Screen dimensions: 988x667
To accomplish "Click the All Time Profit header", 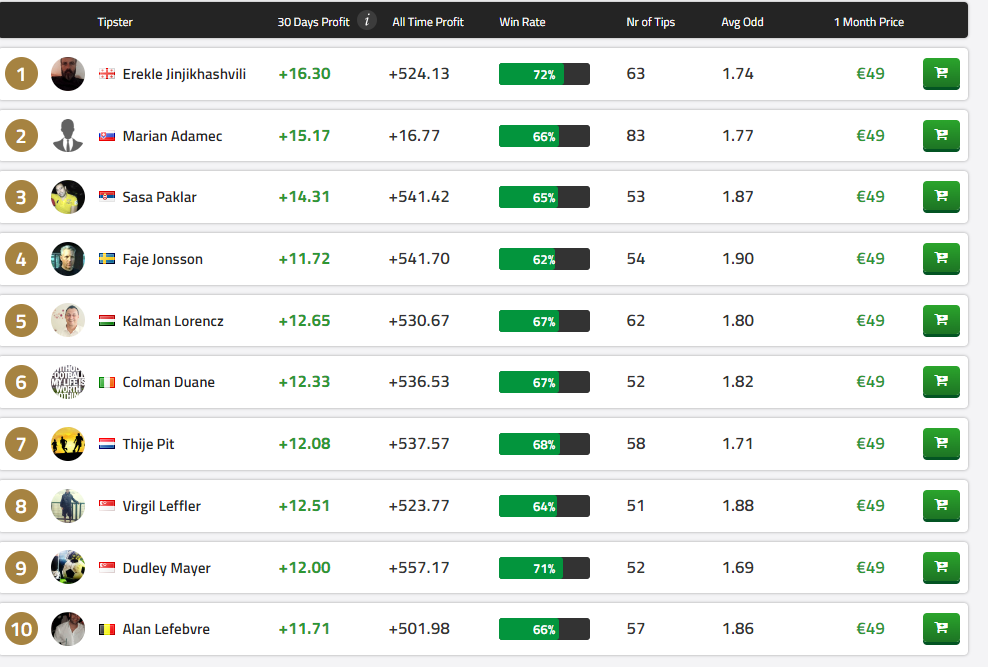I will [x=428, y=22].
